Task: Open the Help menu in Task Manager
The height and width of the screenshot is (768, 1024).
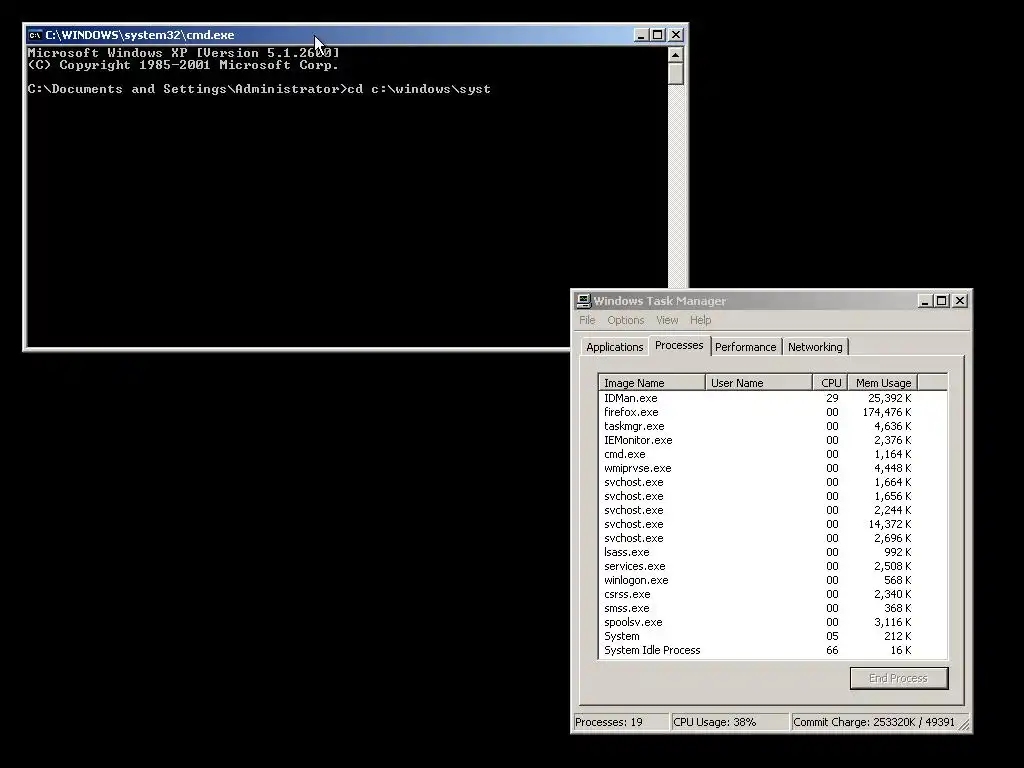Action: coord(701,320)
